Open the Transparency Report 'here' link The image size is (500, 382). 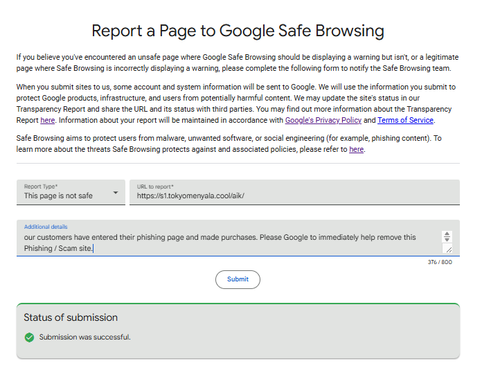pyautogui.click(x=48, y=120)
